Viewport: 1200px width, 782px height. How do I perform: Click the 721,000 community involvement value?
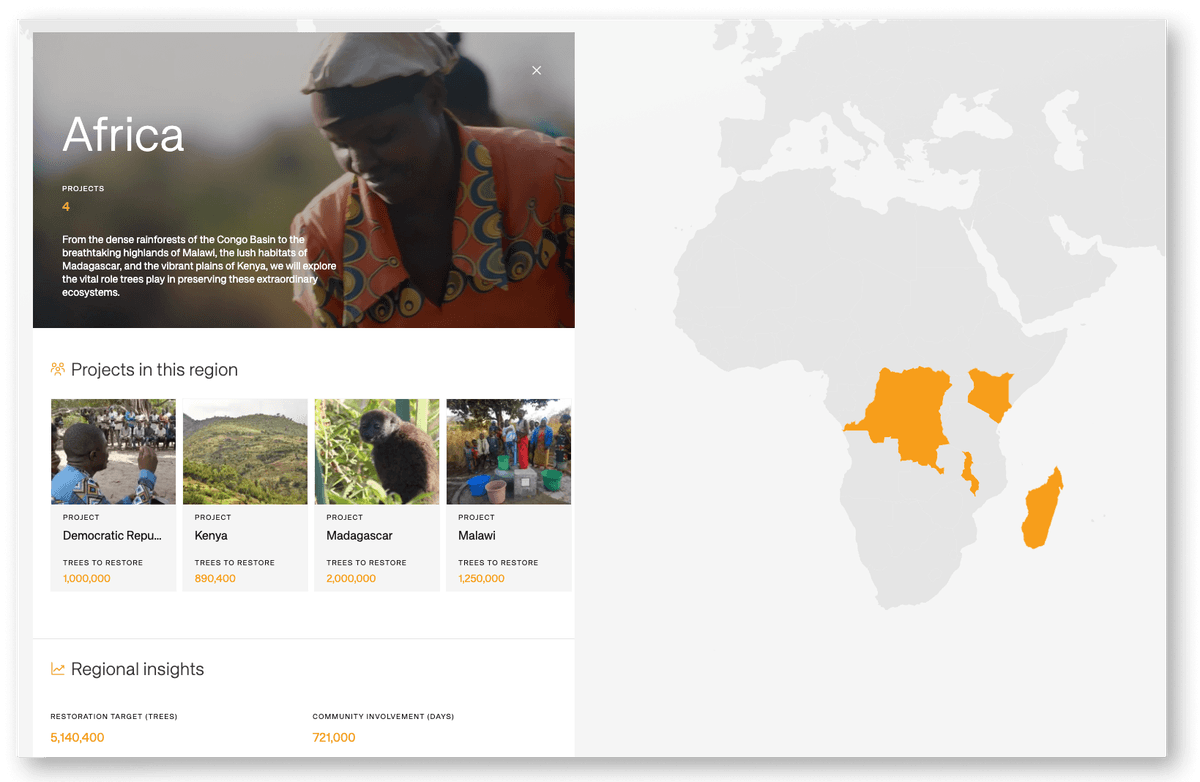[x=334, y=738]
